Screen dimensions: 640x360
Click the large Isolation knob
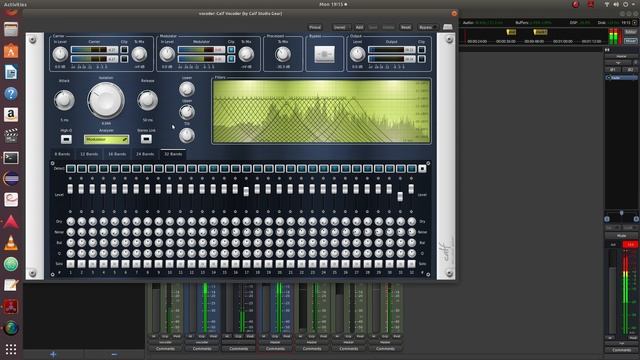tap(106, 100)
